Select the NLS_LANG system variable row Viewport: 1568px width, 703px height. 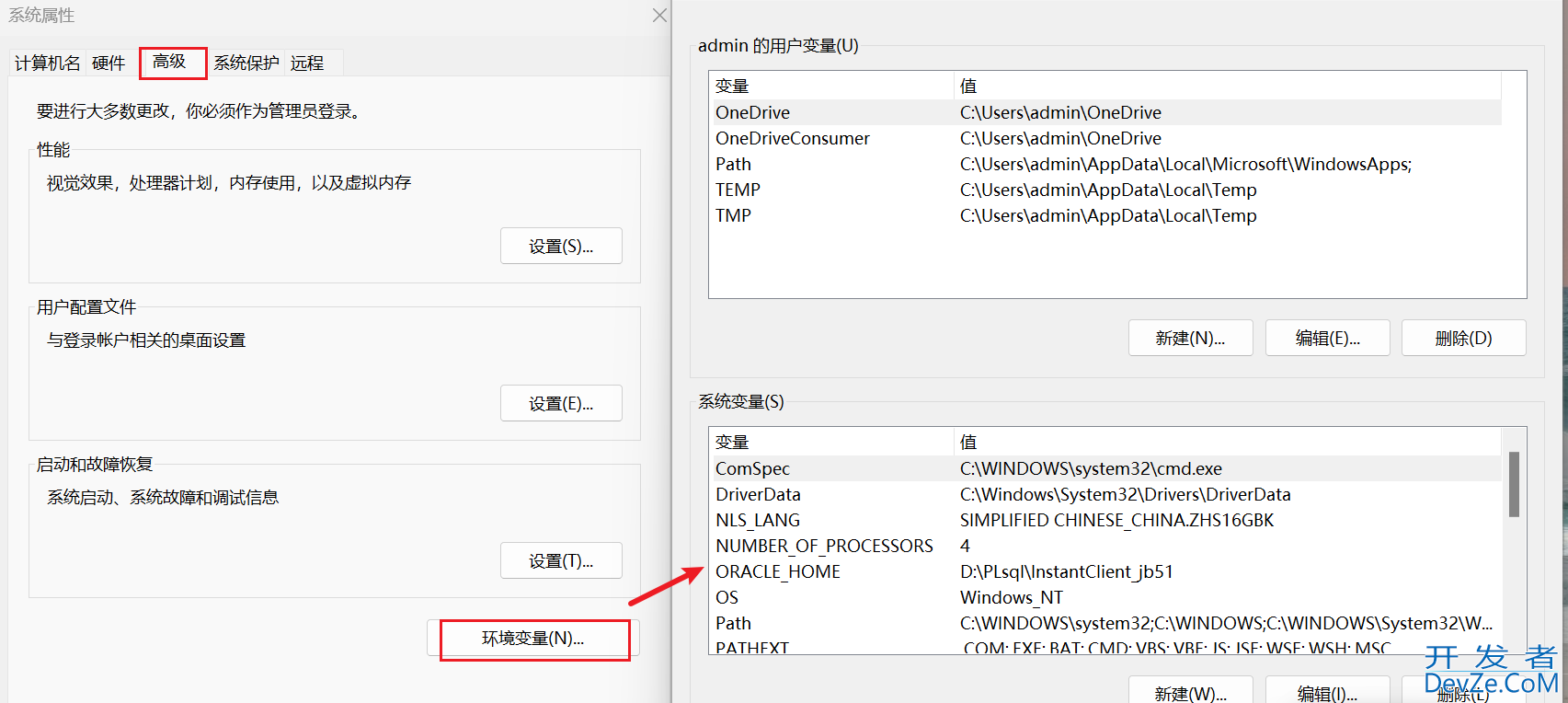(1106, 520)
